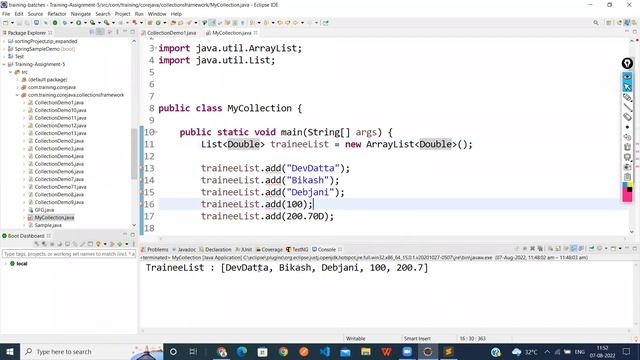Select the annotation cursor arrow tool
The image size is (640, 360).
tap(627, 87)
